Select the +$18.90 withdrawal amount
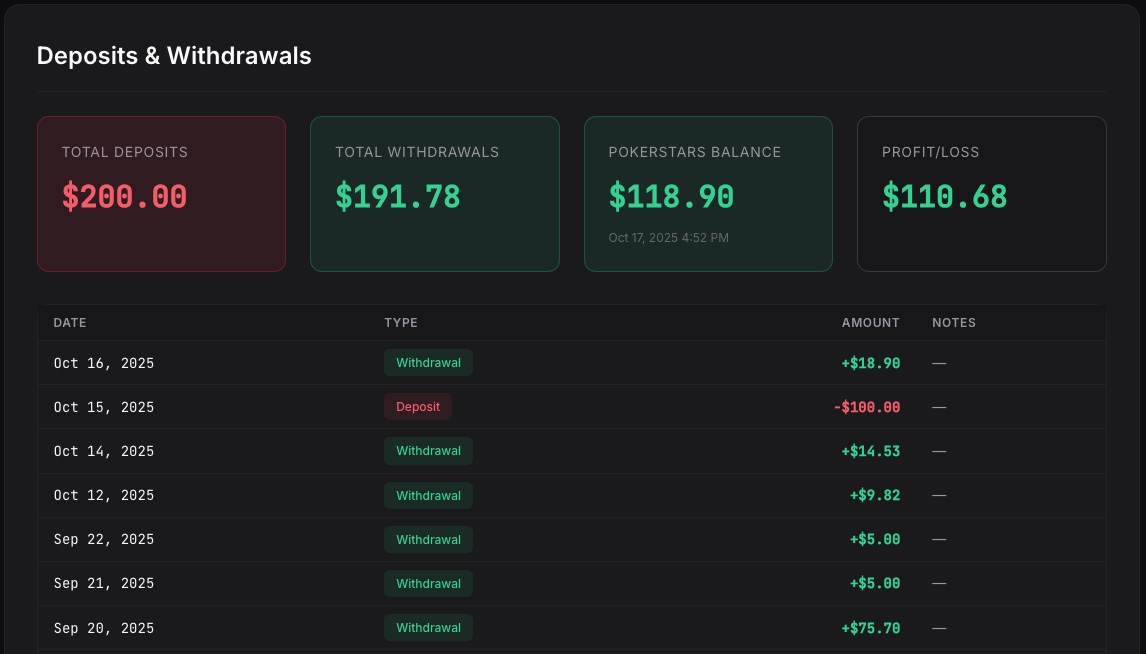 click(870, 363)
